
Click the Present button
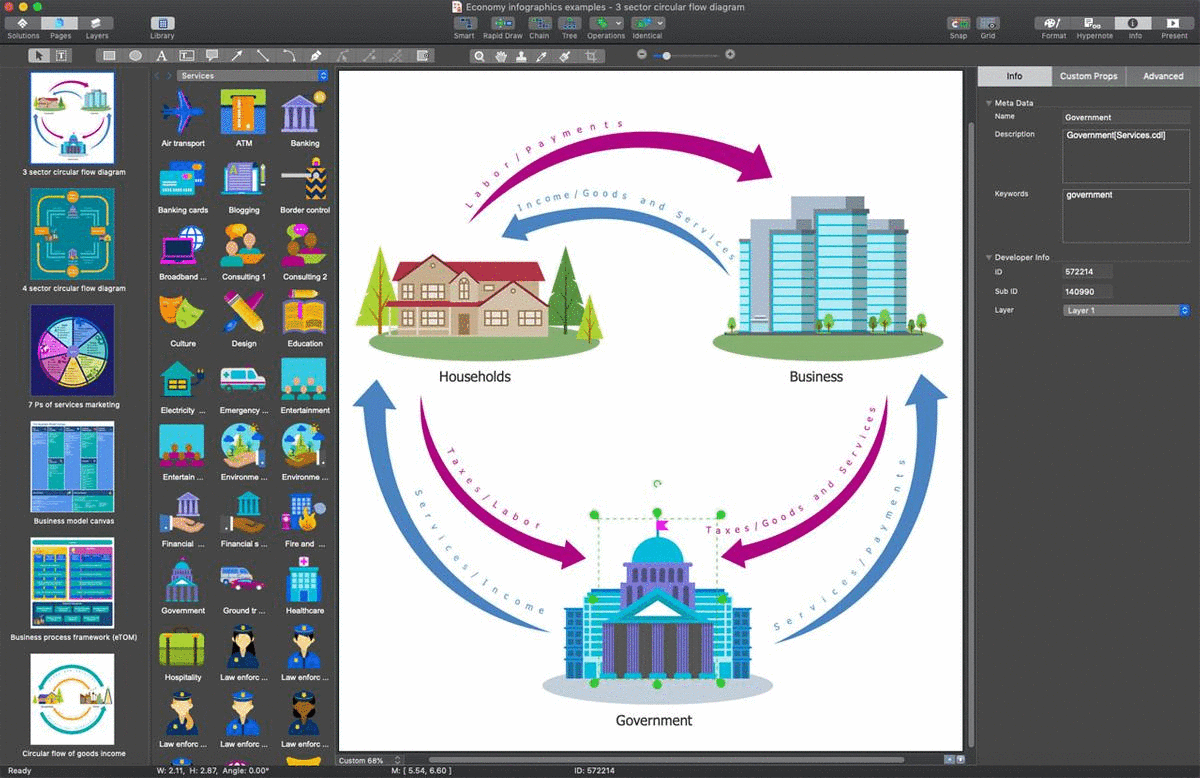click(1174, 23)
